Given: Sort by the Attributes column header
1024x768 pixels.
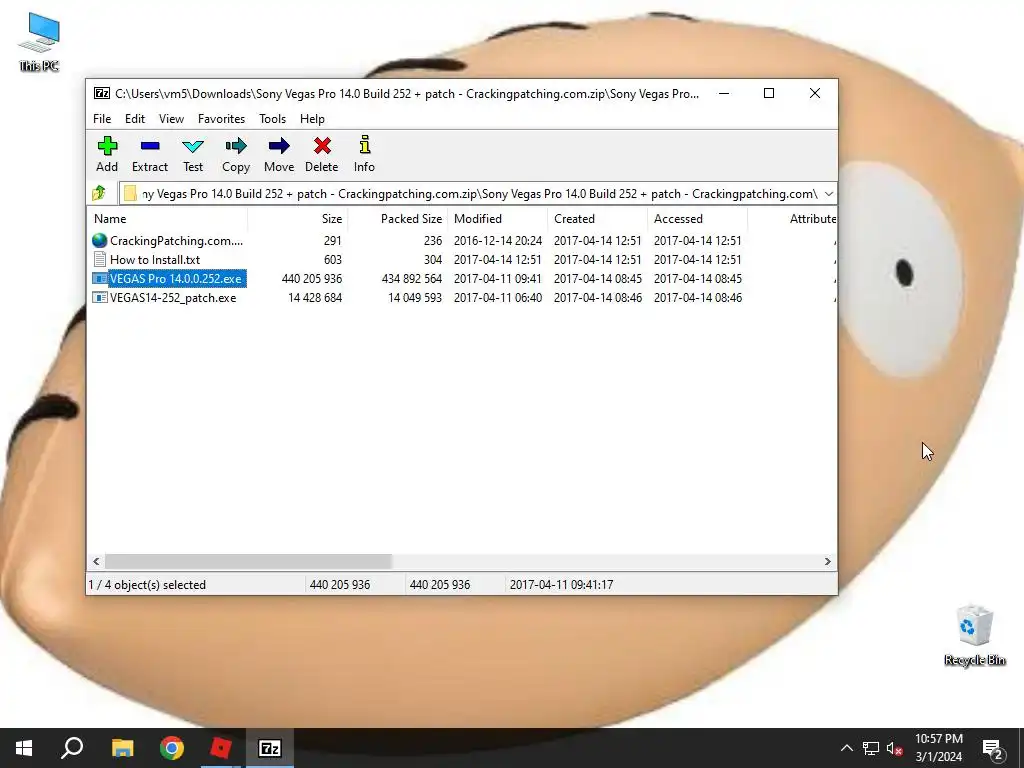Looking at the screenshot, I should (792, 219).
